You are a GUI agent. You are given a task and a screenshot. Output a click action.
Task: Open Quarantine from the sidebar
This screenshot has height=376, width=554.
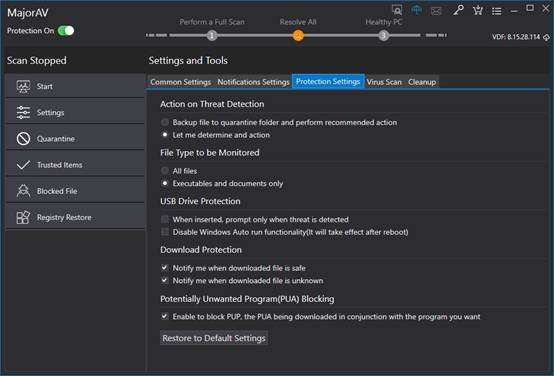coord(75,139)
